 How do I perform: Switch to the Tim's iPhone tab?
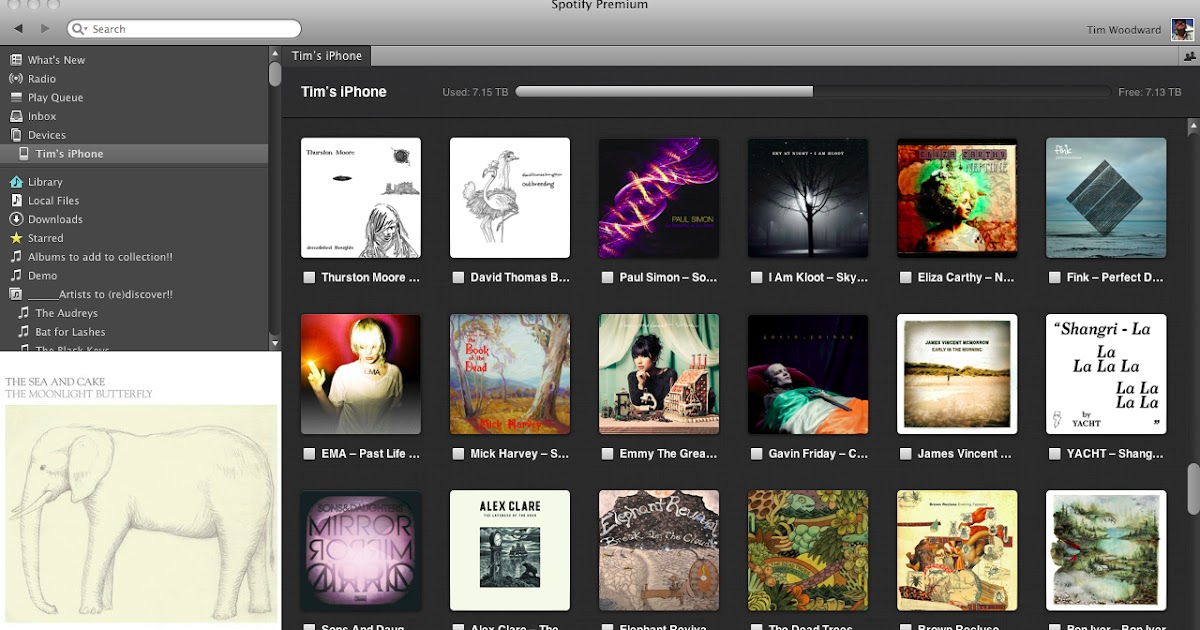point(326,56)
